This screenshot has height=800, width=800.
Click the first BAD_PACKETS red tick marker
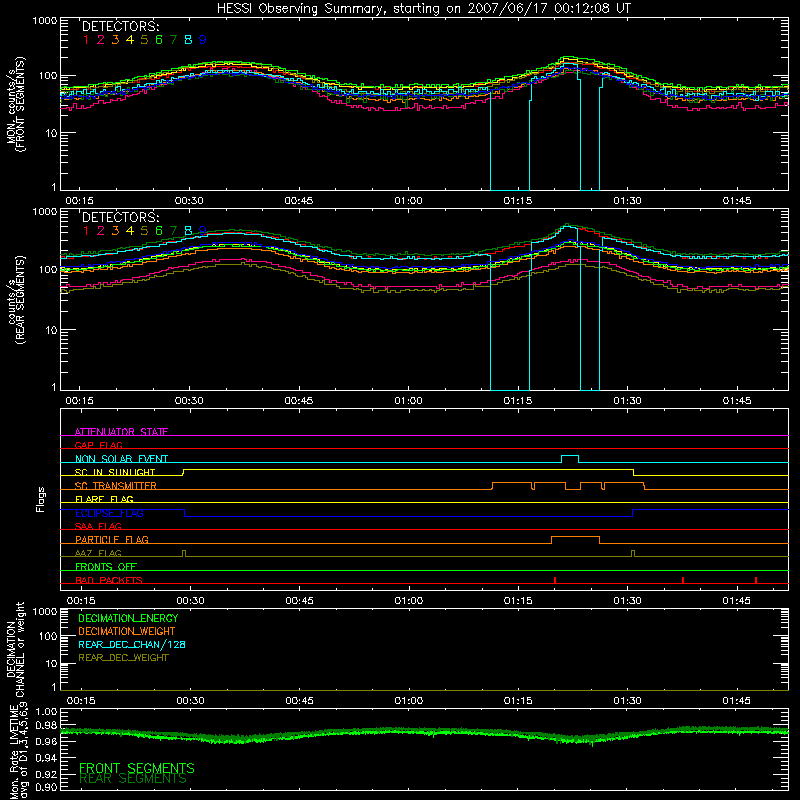coord(555,580)
